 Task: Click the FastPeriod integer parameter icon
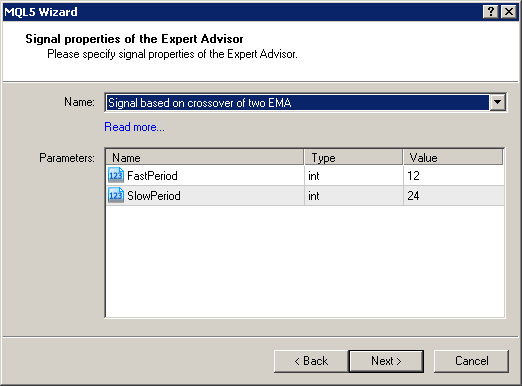coord(116,175)
